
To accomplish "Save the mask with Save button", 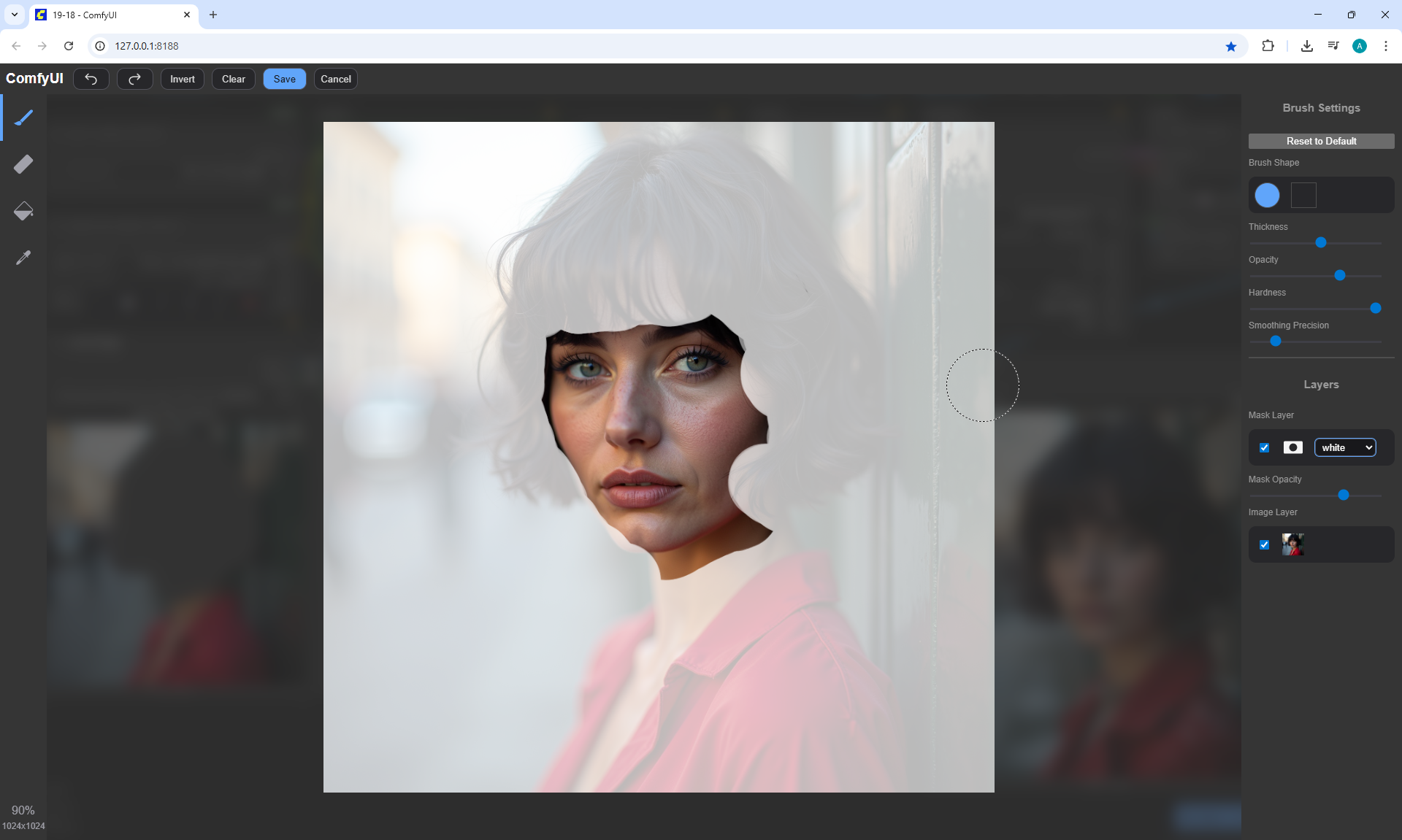I will [x=284, y=79].
